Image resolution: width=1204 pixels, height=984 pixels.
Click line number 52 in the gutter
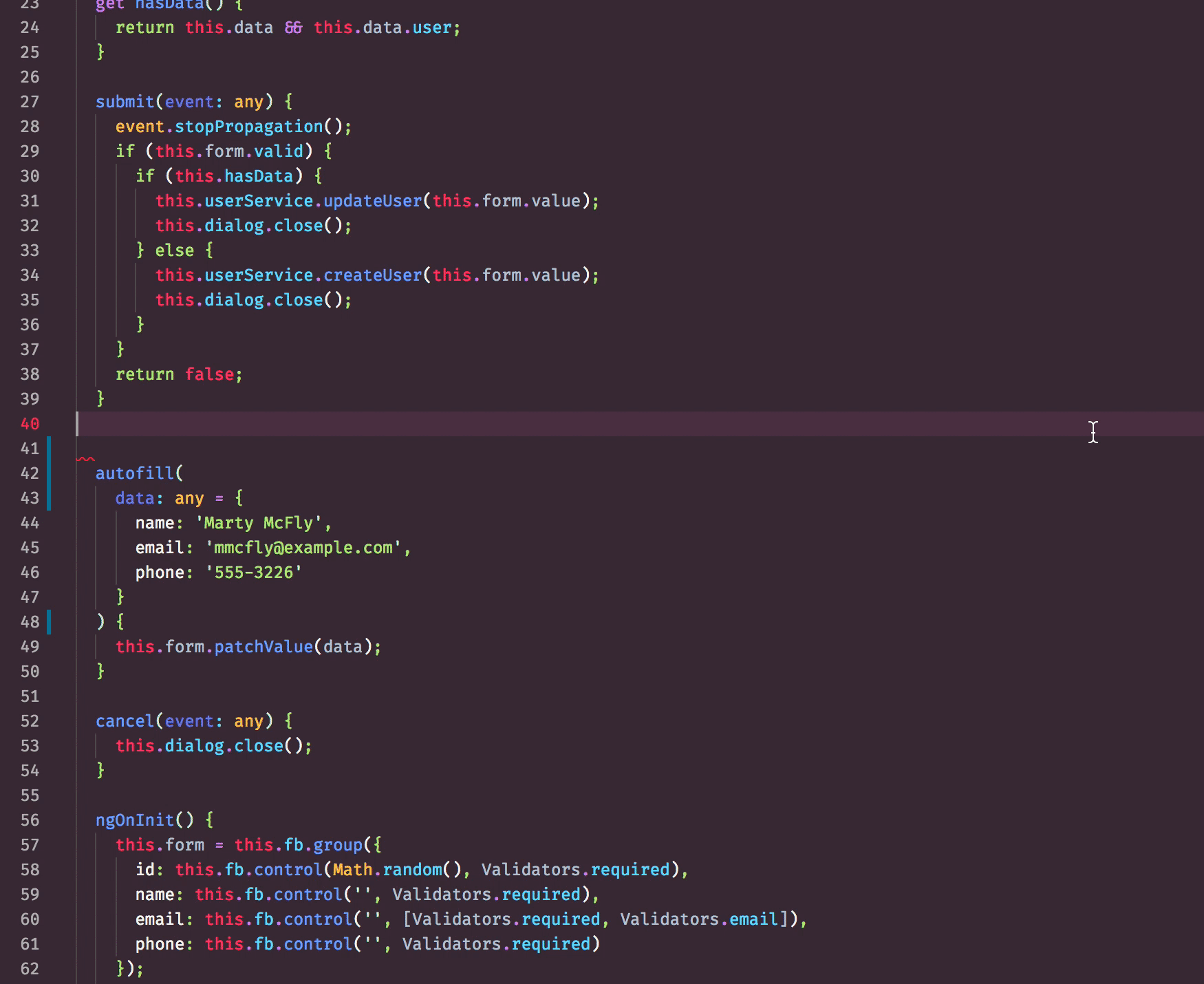(x=30, y=721)
